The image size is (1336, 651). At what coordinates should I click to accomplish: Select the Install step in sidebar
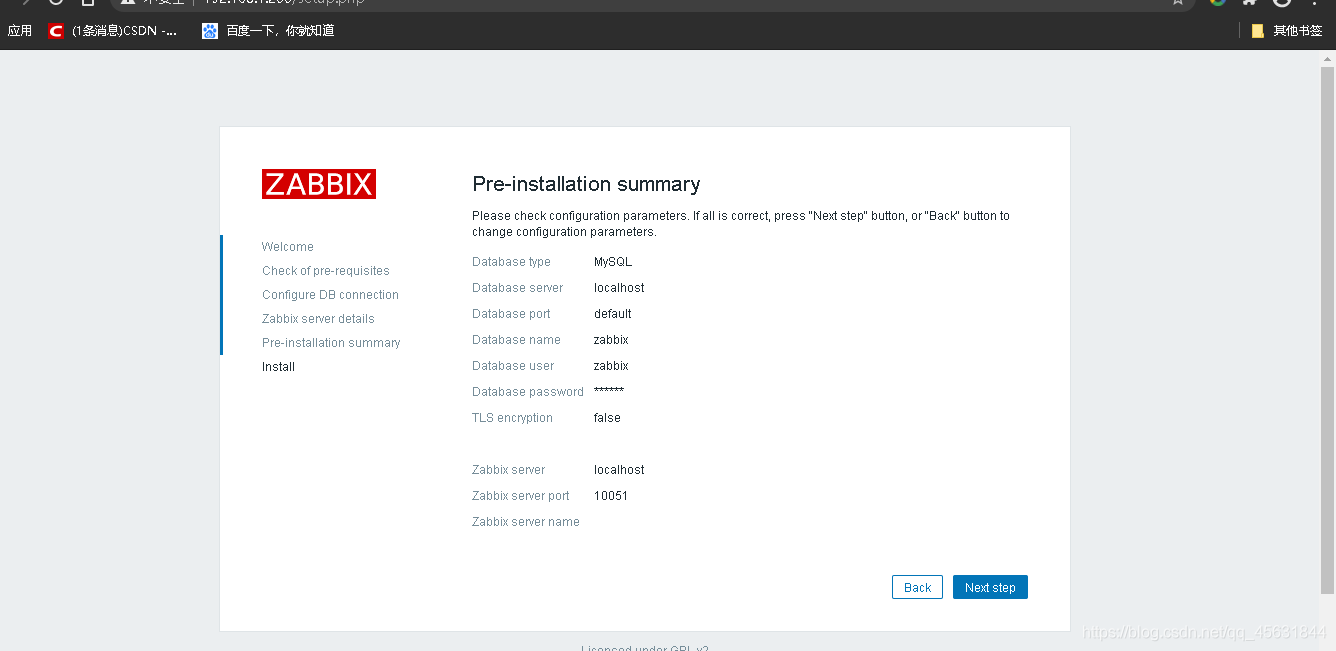(x=278, y=367)
